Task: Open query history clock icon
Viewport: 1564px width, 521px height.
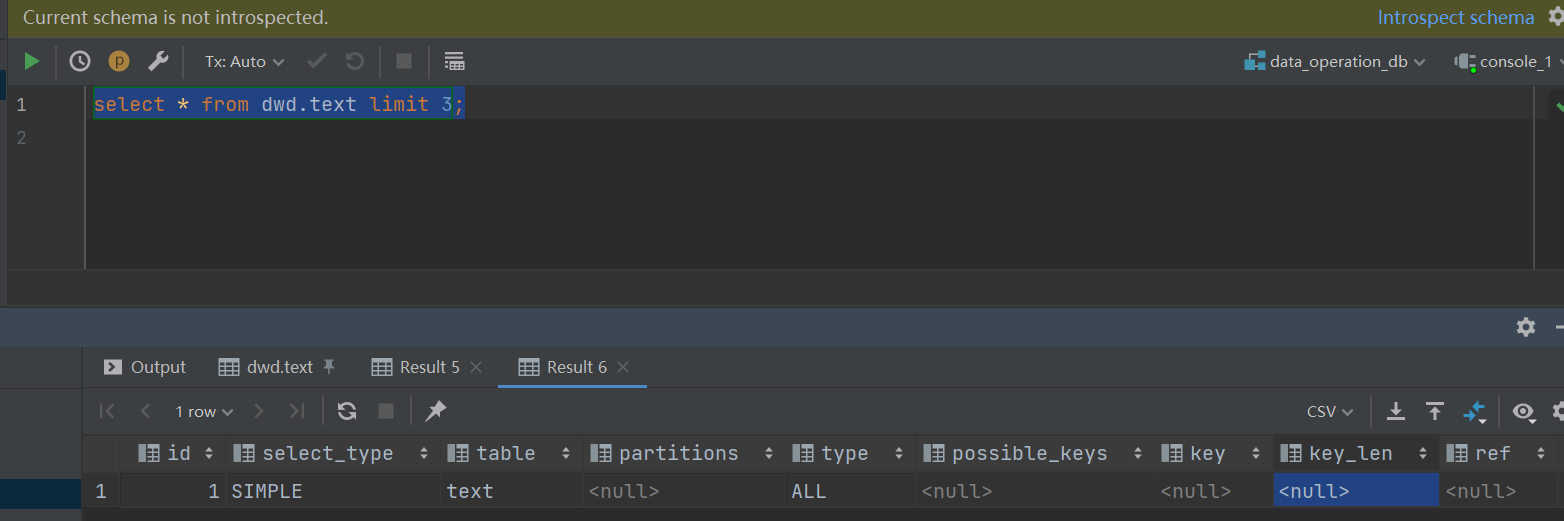Action: click(80, 61)
